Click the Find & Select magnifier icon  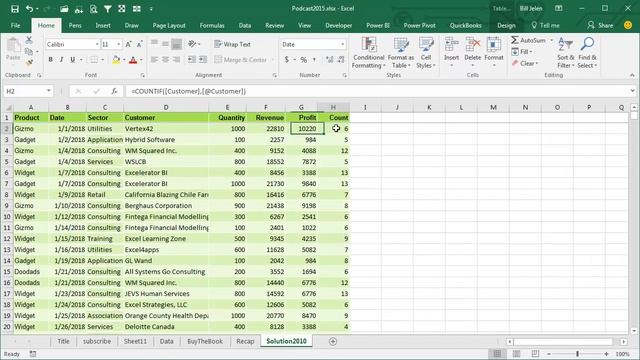coord(587,44)
